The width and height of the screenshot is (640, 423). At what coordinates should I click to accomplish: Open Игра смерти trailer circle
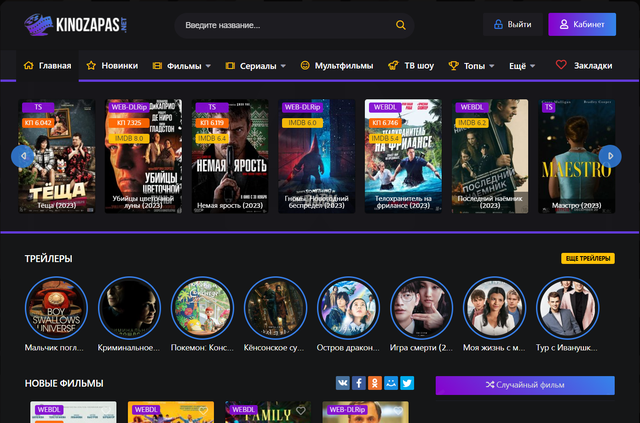(x=422, y=308)
